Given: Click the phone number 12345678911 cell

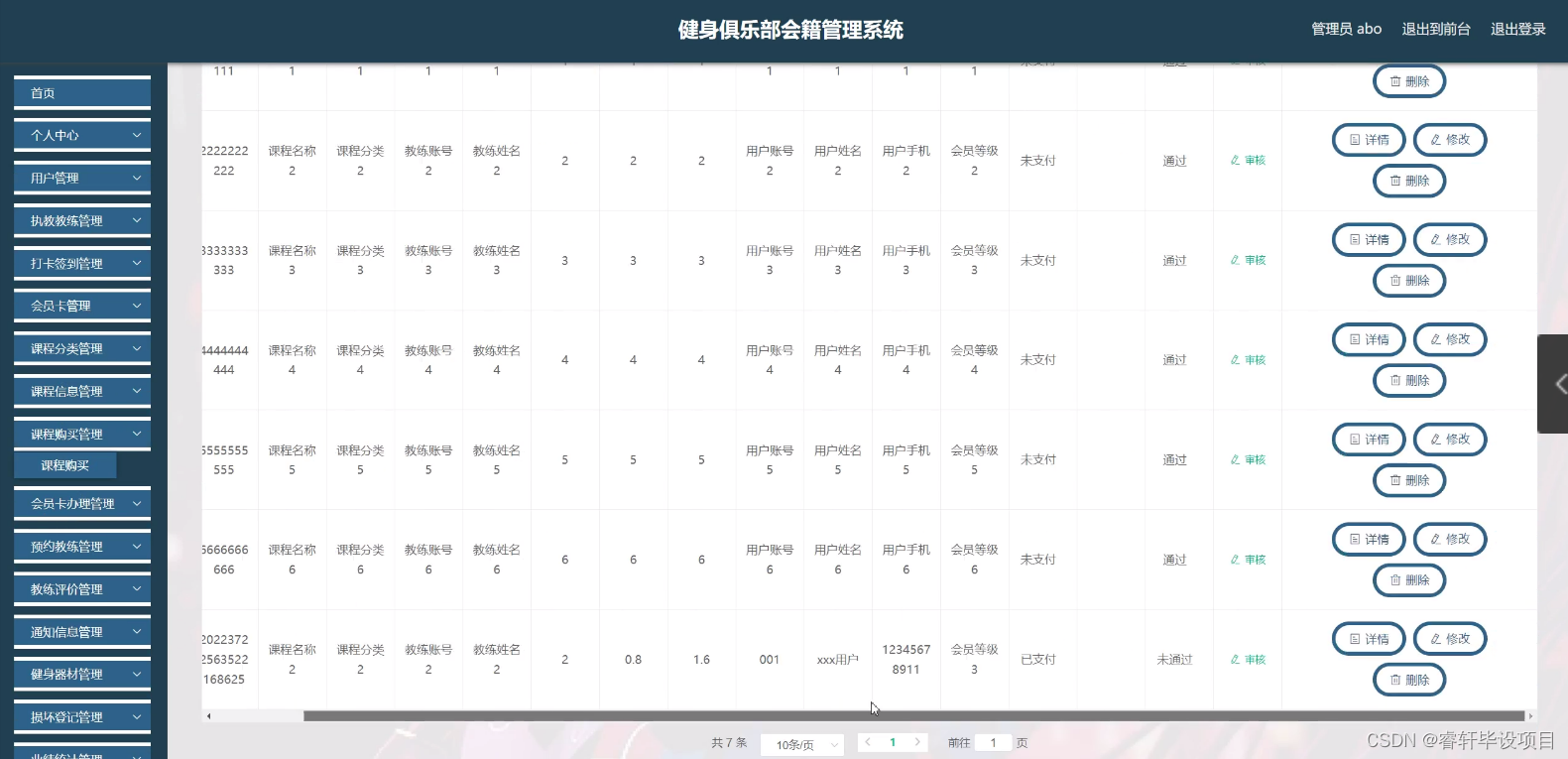Looking at the screenshot, I should [x=905, y=660].
